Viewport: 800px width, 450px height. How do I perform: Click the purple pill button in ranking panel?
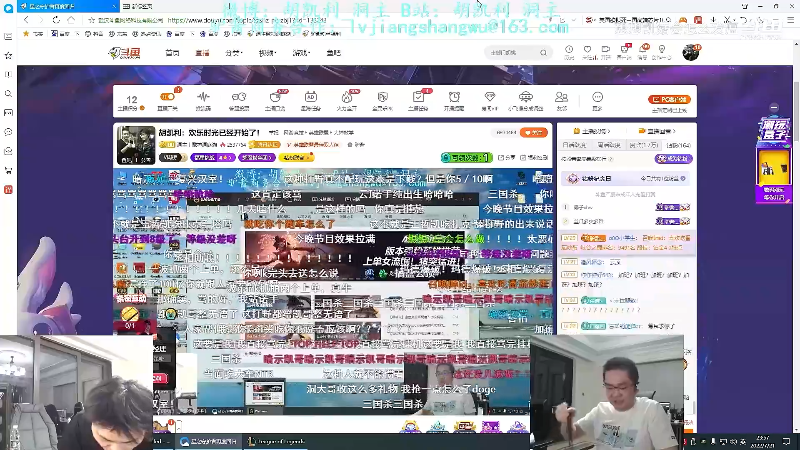(x=673, y=159)
